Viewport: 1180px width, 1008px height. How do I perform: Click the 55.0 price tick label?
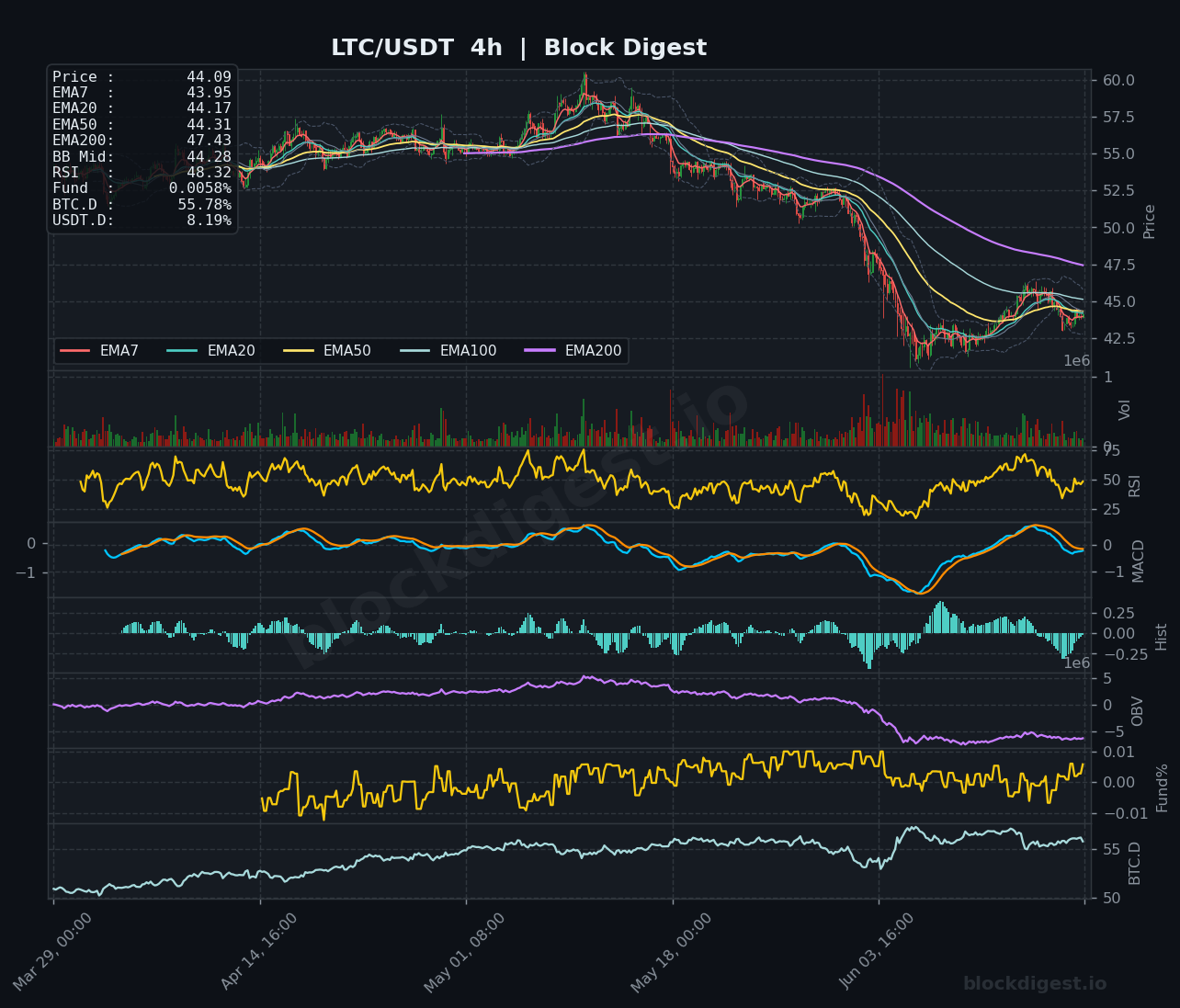tap(1118, 154)
